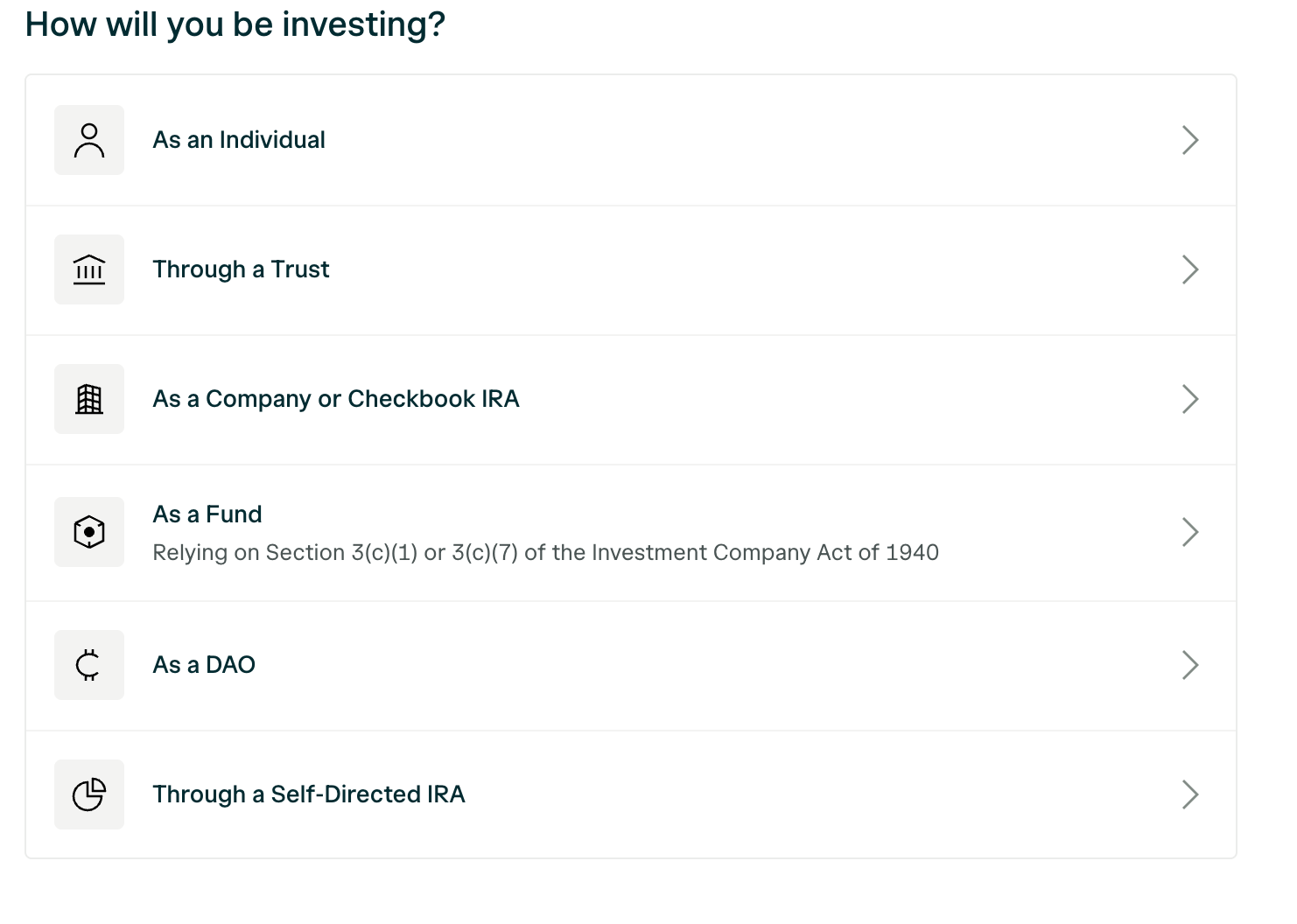The width and height of the screenshot is (1297, 924).
Task: Open the As a Fund chevron arrow
Action: pos(1190,532)
